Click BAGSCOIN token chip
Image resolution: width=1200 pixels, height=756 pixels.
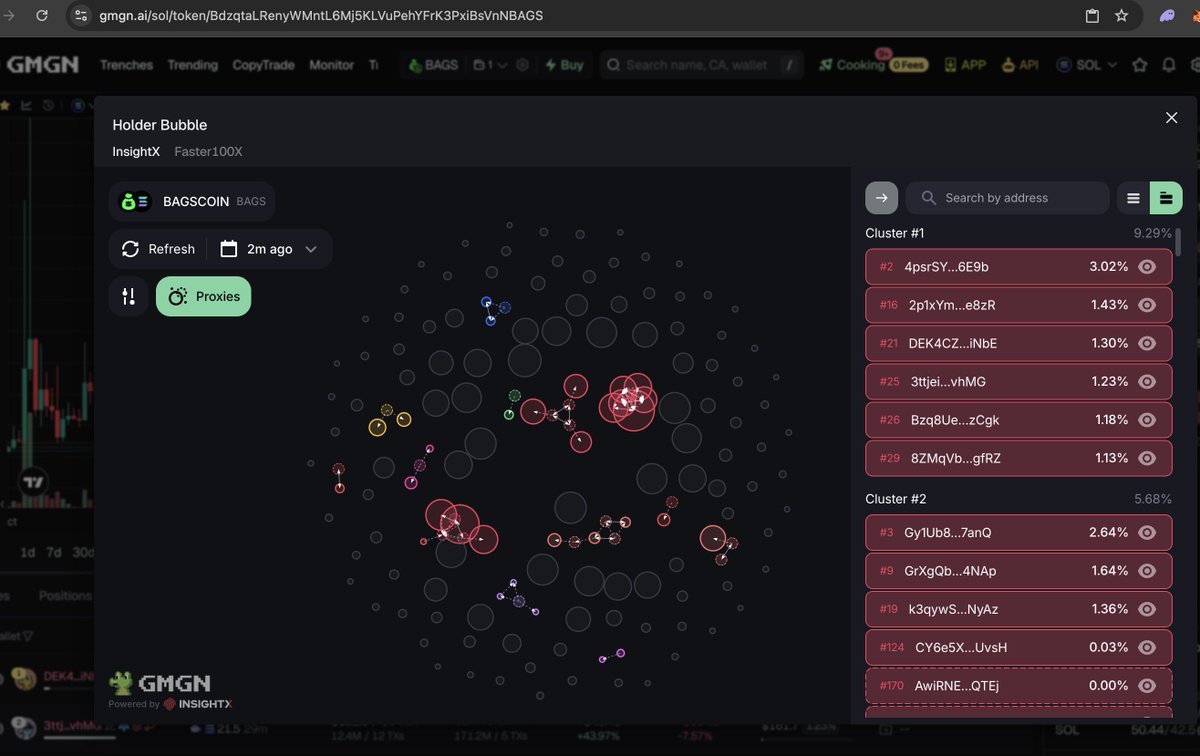point(192,201)
